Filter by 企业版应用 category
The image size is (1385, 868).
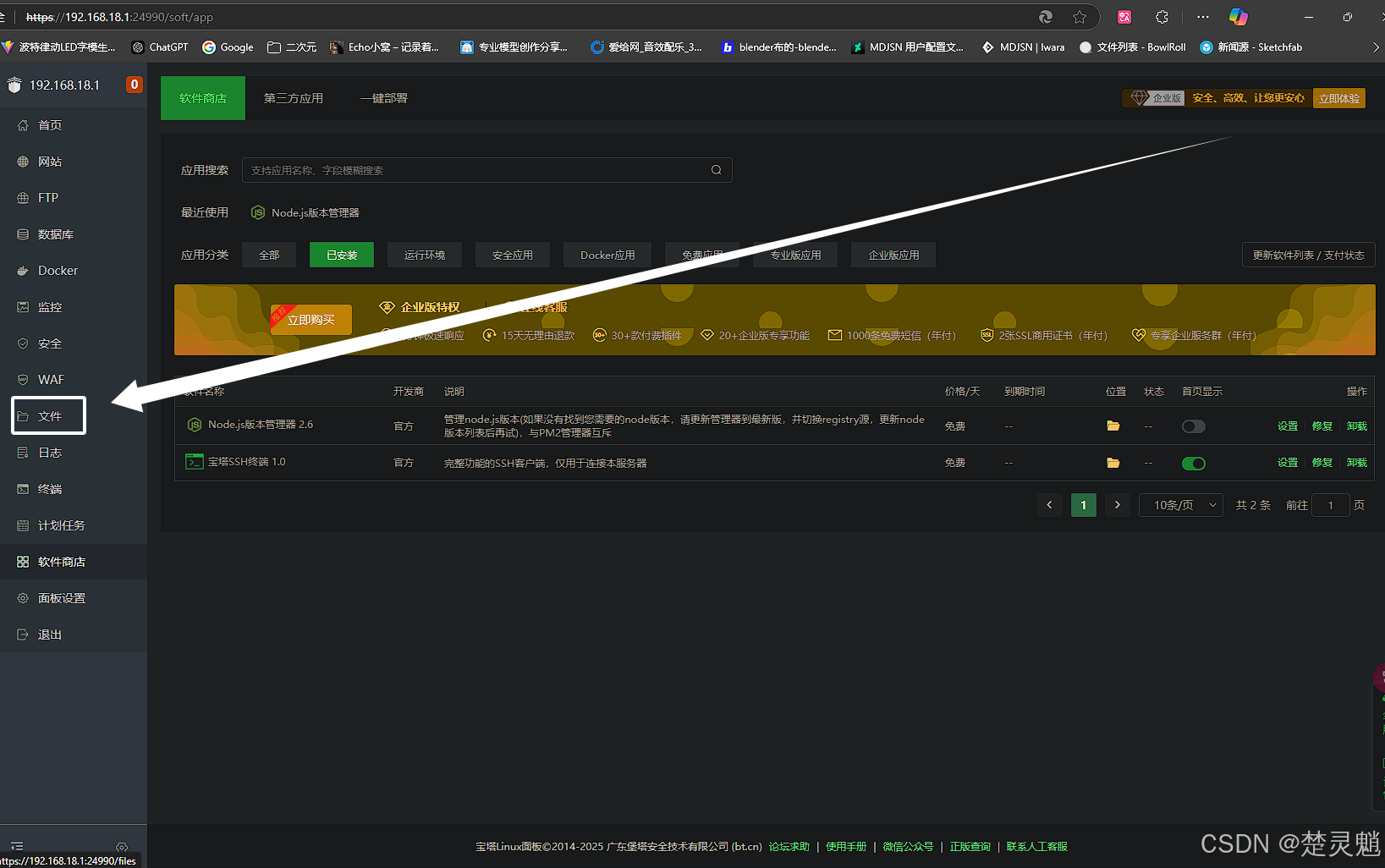tap(893, 255)
